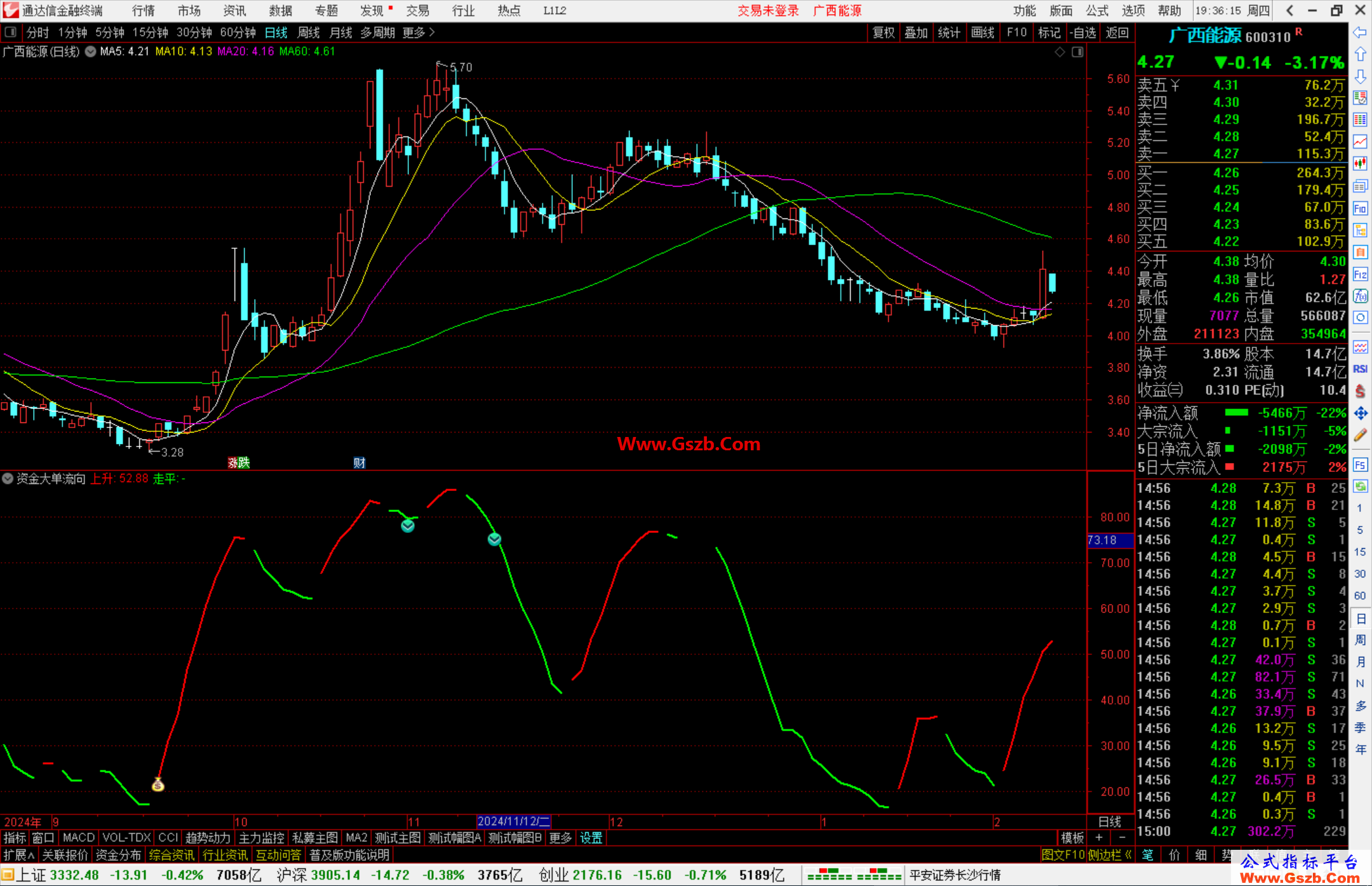Click the nav back arrow in title bar
The width and height of the screenshot is (1372, 886).
coord(1289,10)
